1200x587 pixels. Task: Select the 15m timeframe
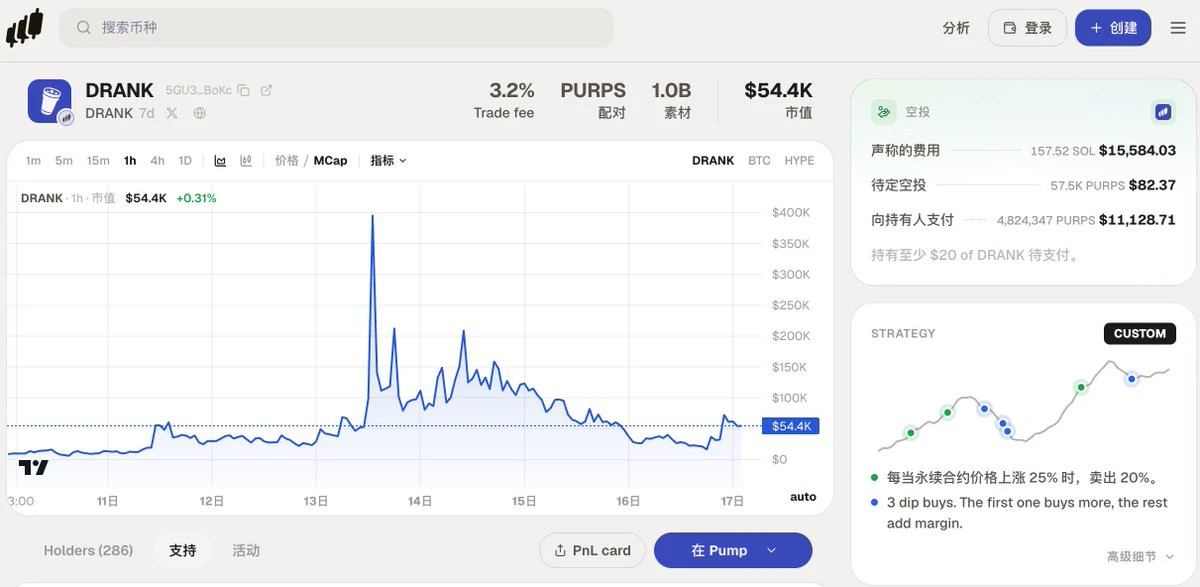click(x=98, y=160)
